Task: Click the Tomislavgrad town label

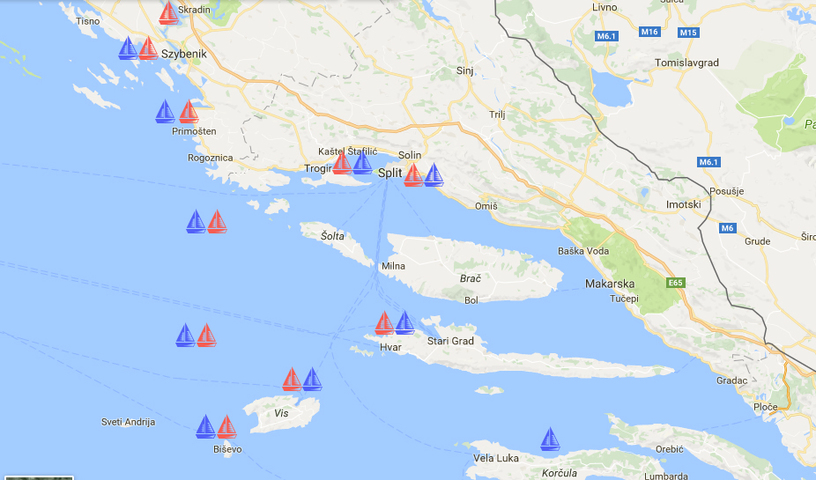Action: 687,63
